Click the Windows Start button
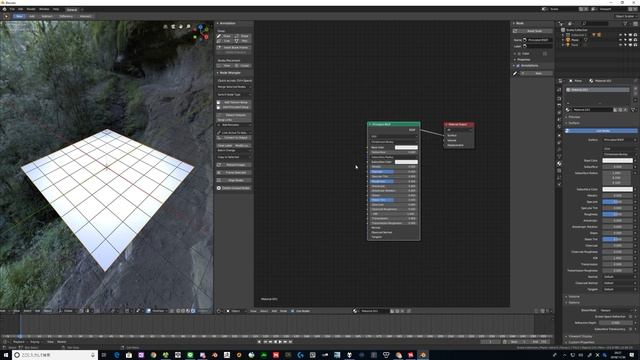Screen dimensions: 640x360 point(6,355)
